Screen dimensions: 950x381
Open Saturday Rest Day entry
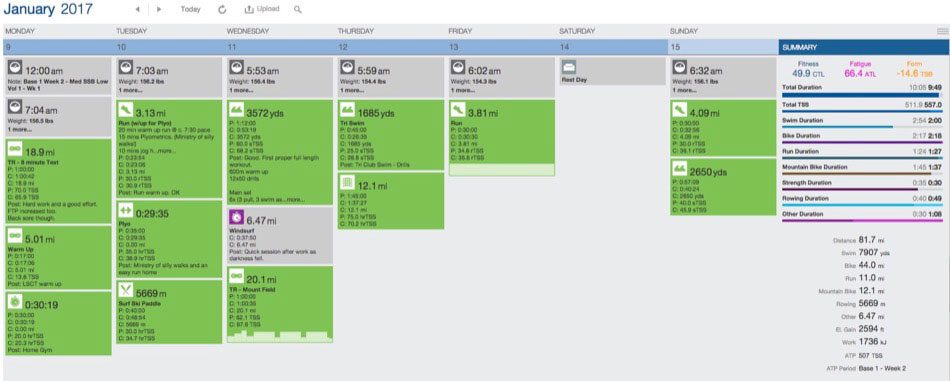tap(612, 71)
